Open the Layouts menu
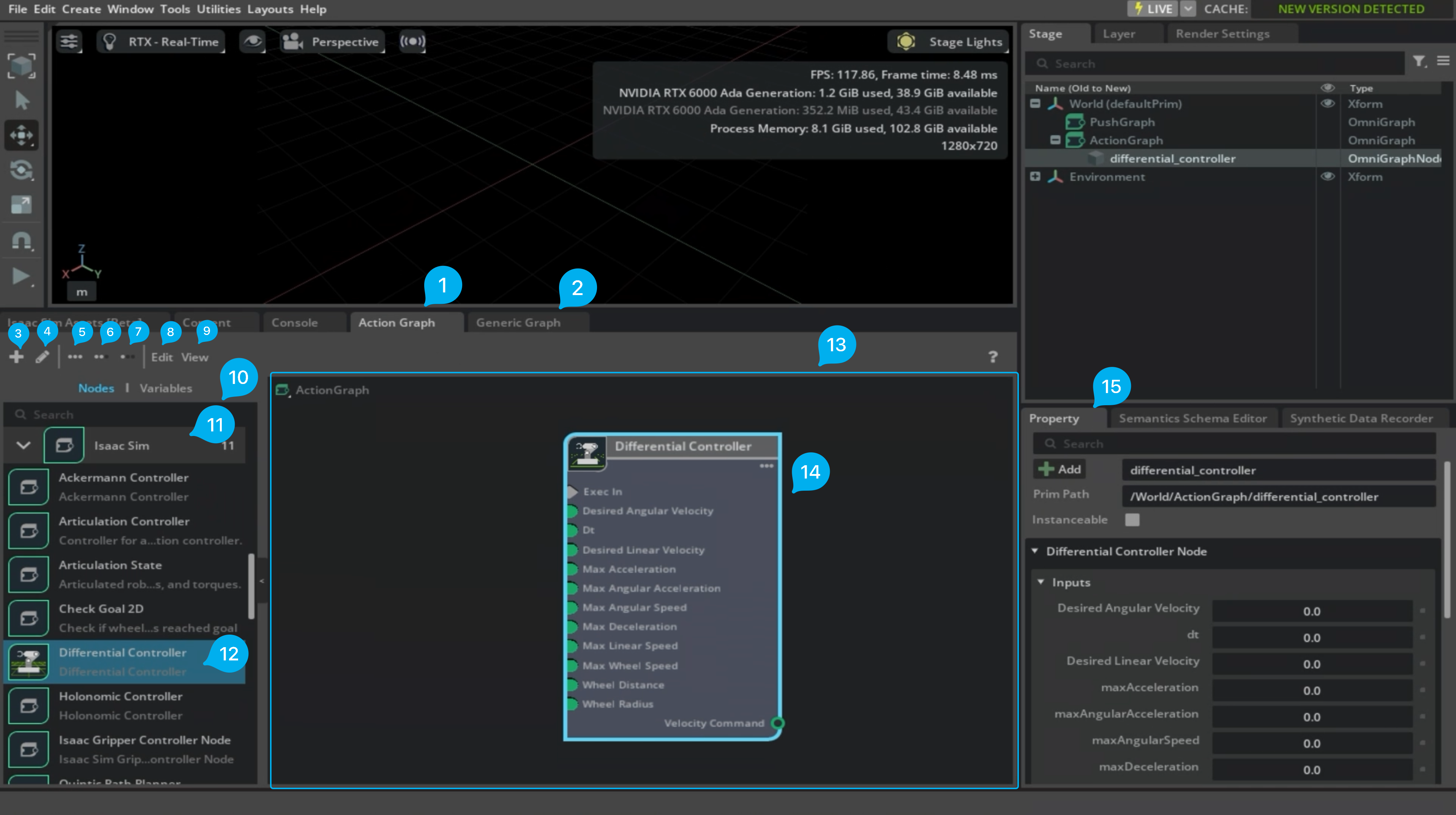The height and width of the screenshot is (815, 1456). pyautogui.click(x=270, y=9)
